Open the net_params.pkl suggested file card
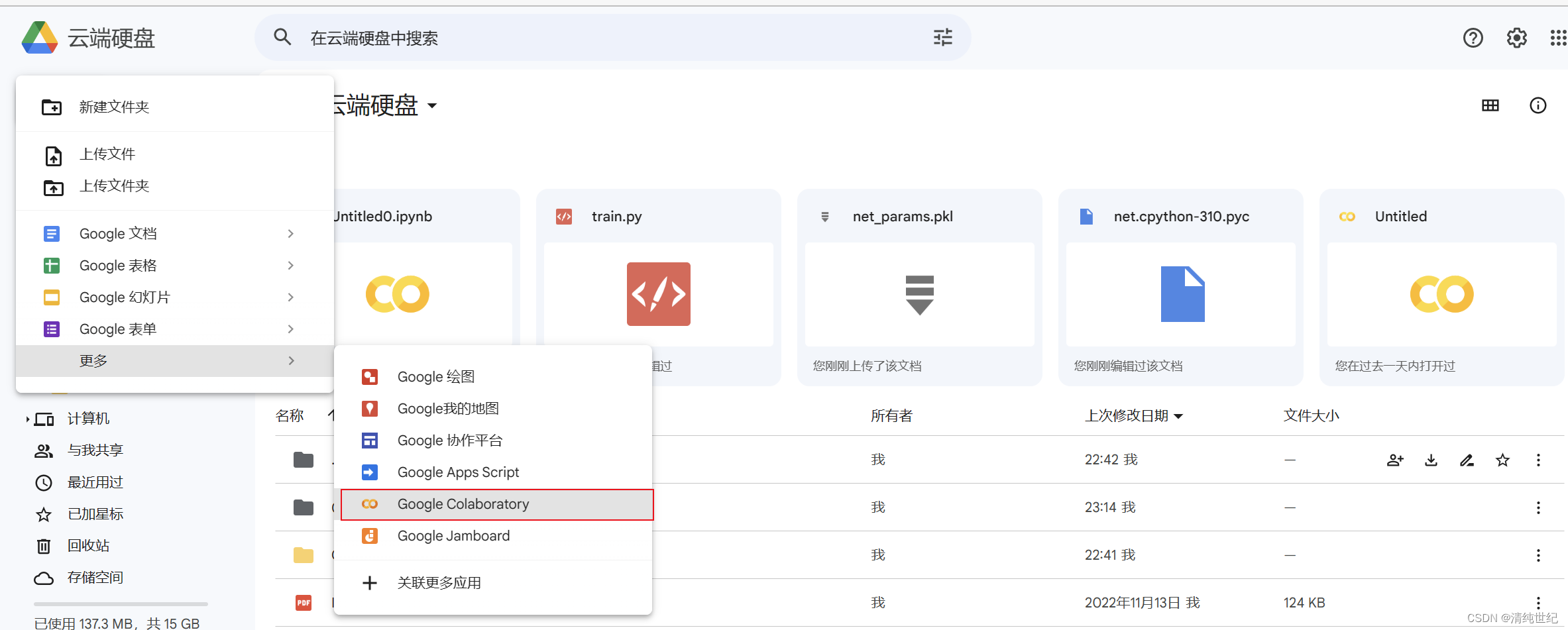The height and width of the screenshot is (630, 1568). click(919, 288)
